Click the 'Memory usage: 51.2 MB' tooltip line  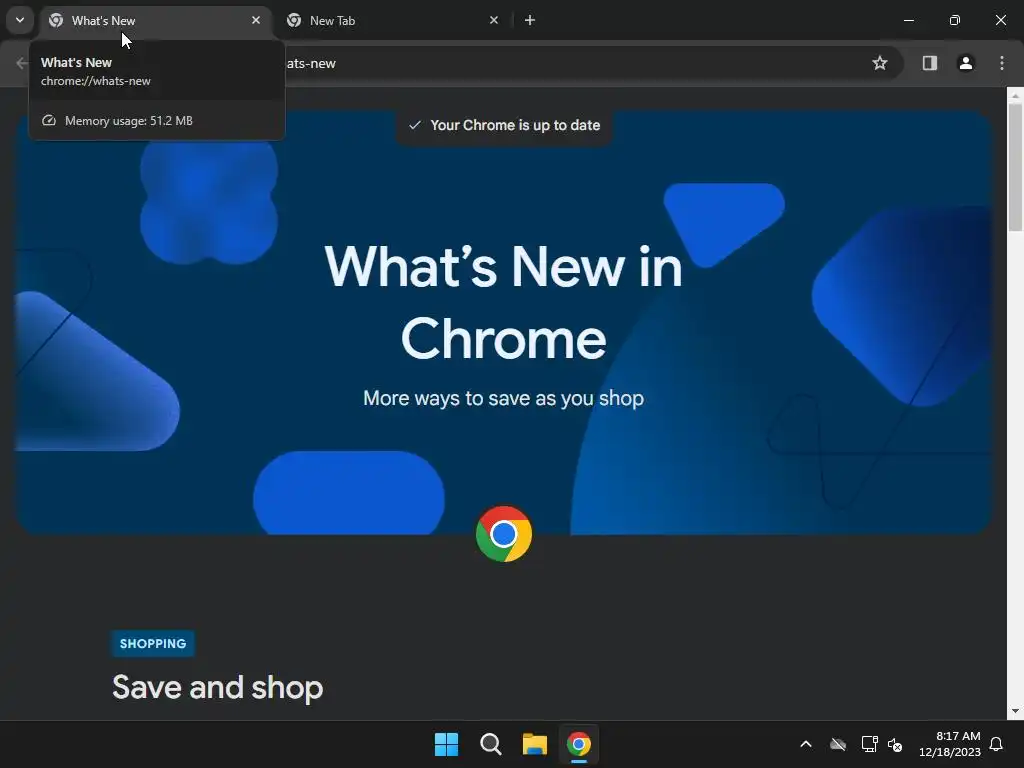(x=118, y=121)
